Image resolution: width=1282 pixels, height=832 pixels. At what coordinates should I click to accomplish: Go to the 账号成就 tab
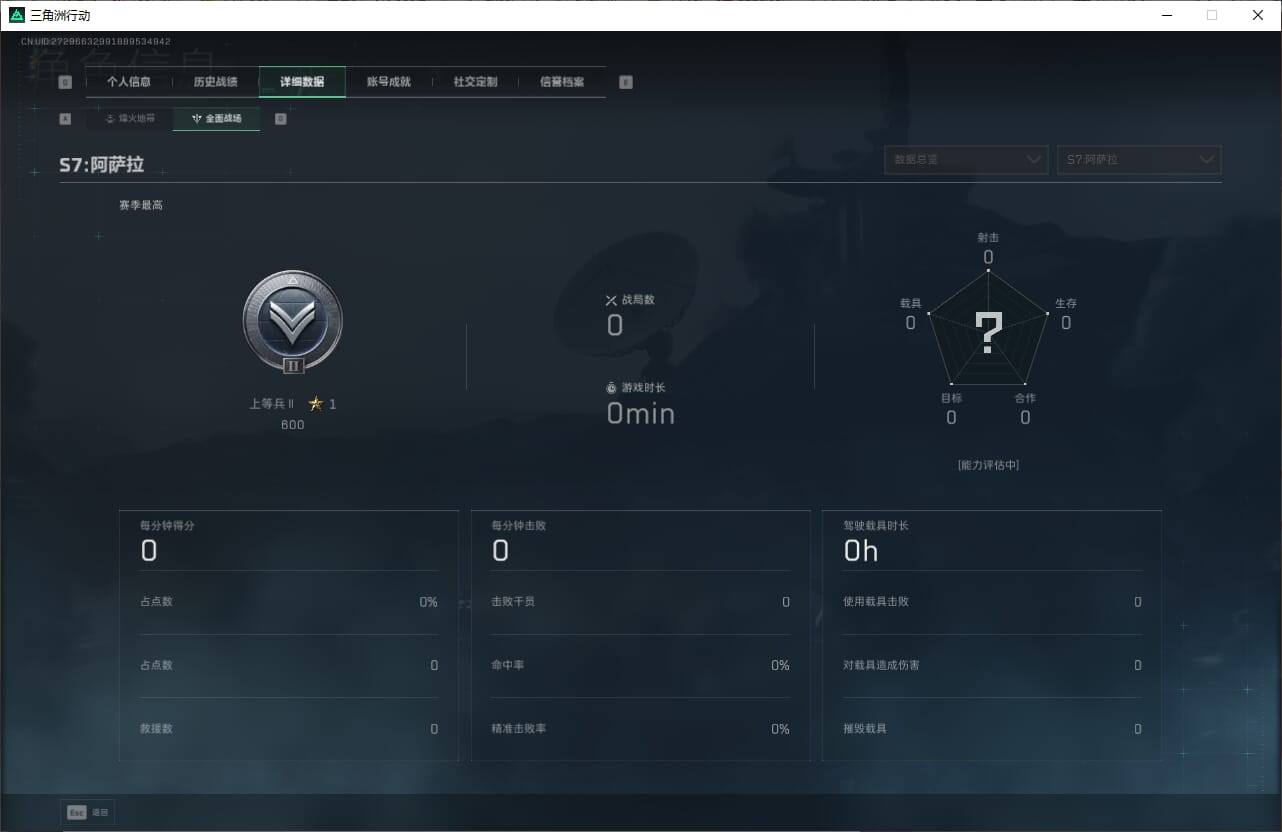tap(389, 82)
